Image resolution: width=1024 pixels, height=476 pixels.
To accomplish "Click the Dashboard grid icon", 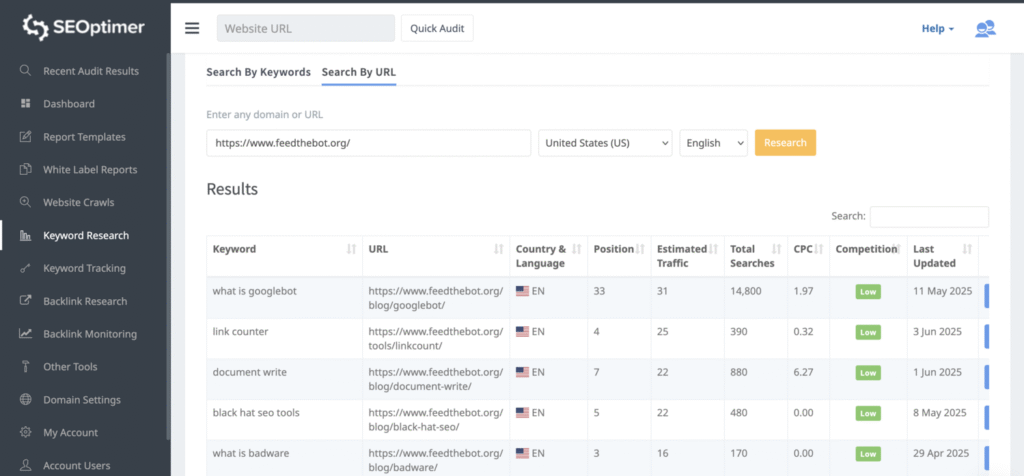I will (25, 103).
